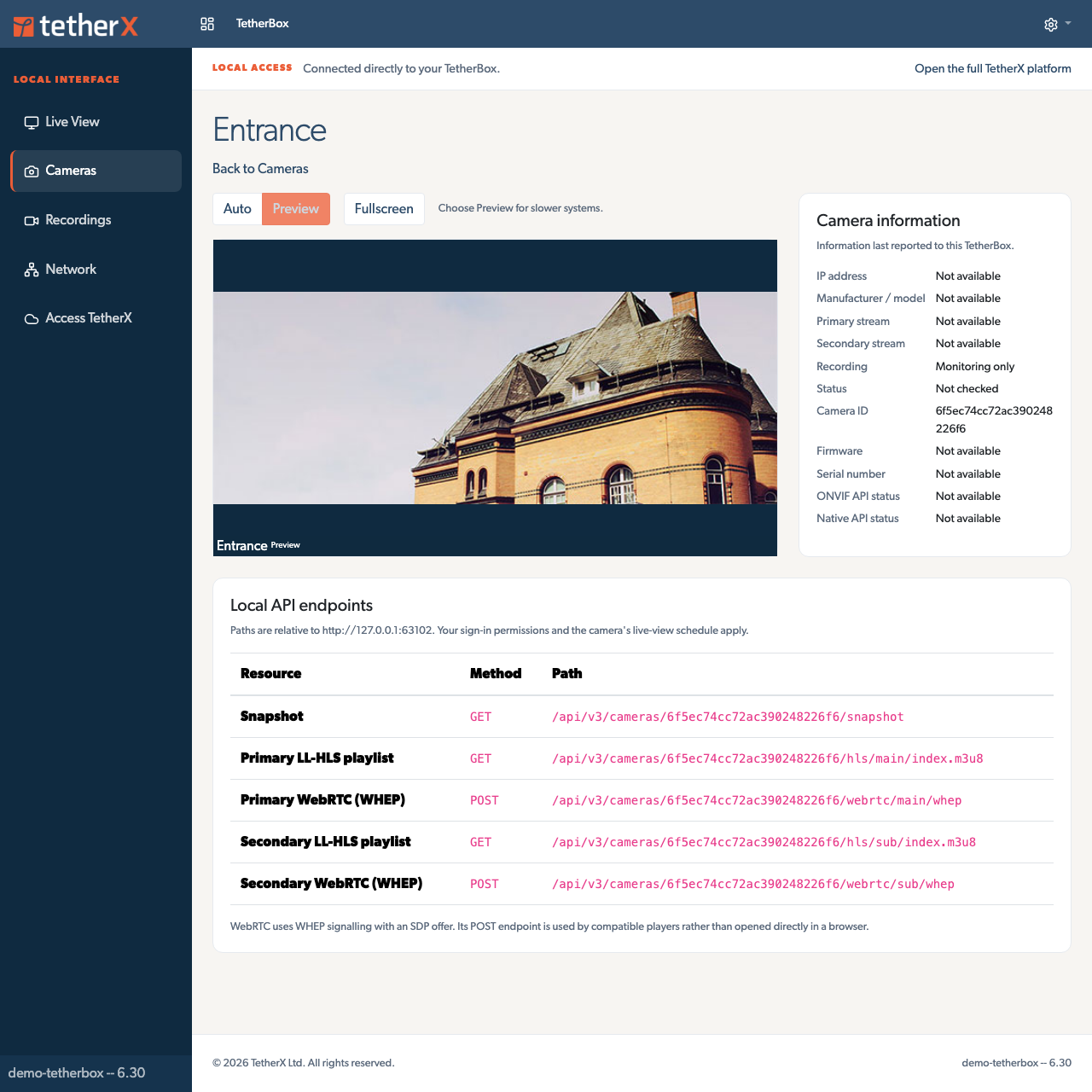Open the Recordings section
Image resolution: width=1092 pixels, height=1092 pixels.
coord(96,220)
